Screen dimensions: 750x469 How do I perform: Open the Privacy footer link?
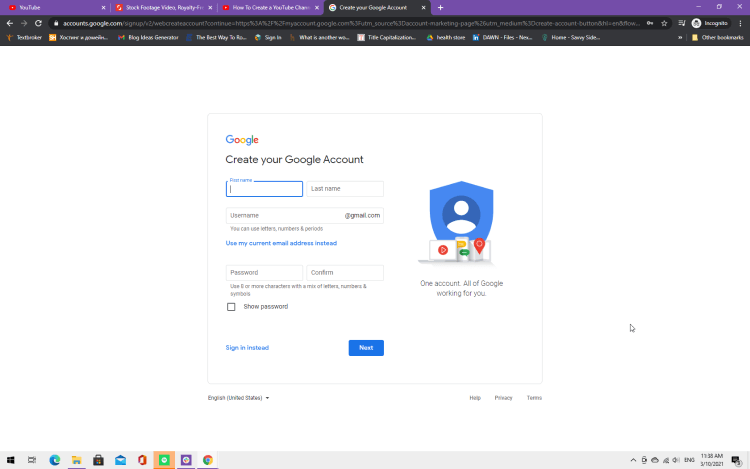click(x=503, y=398)
